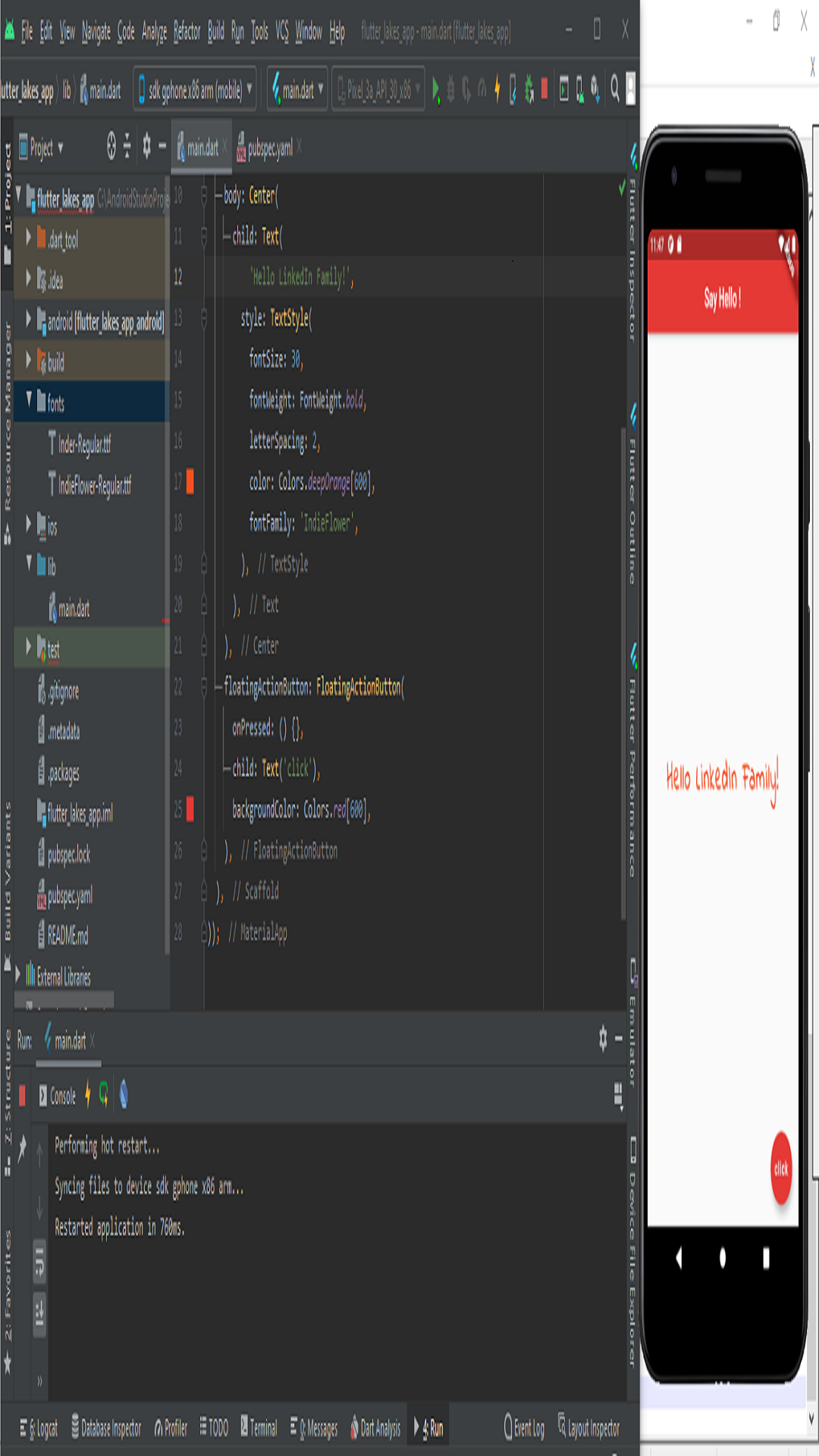Stop the run session with red square in Run panel

pos(22,1095)
